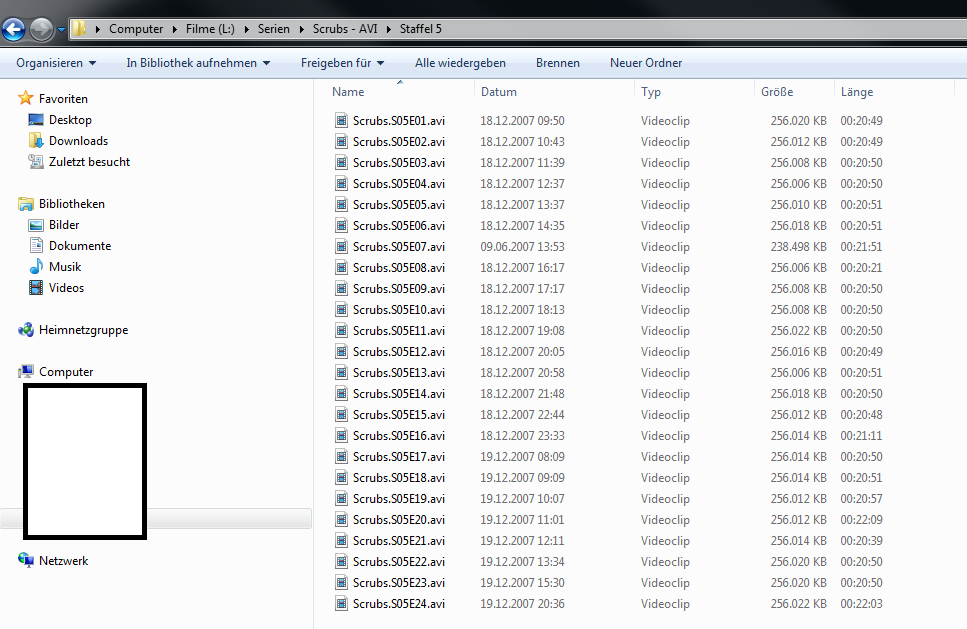The height and width of the screenshot is (629, 967).
Task: Click video icon of Scrubs.S05E11.avi
Action: (x=341, y=330)
